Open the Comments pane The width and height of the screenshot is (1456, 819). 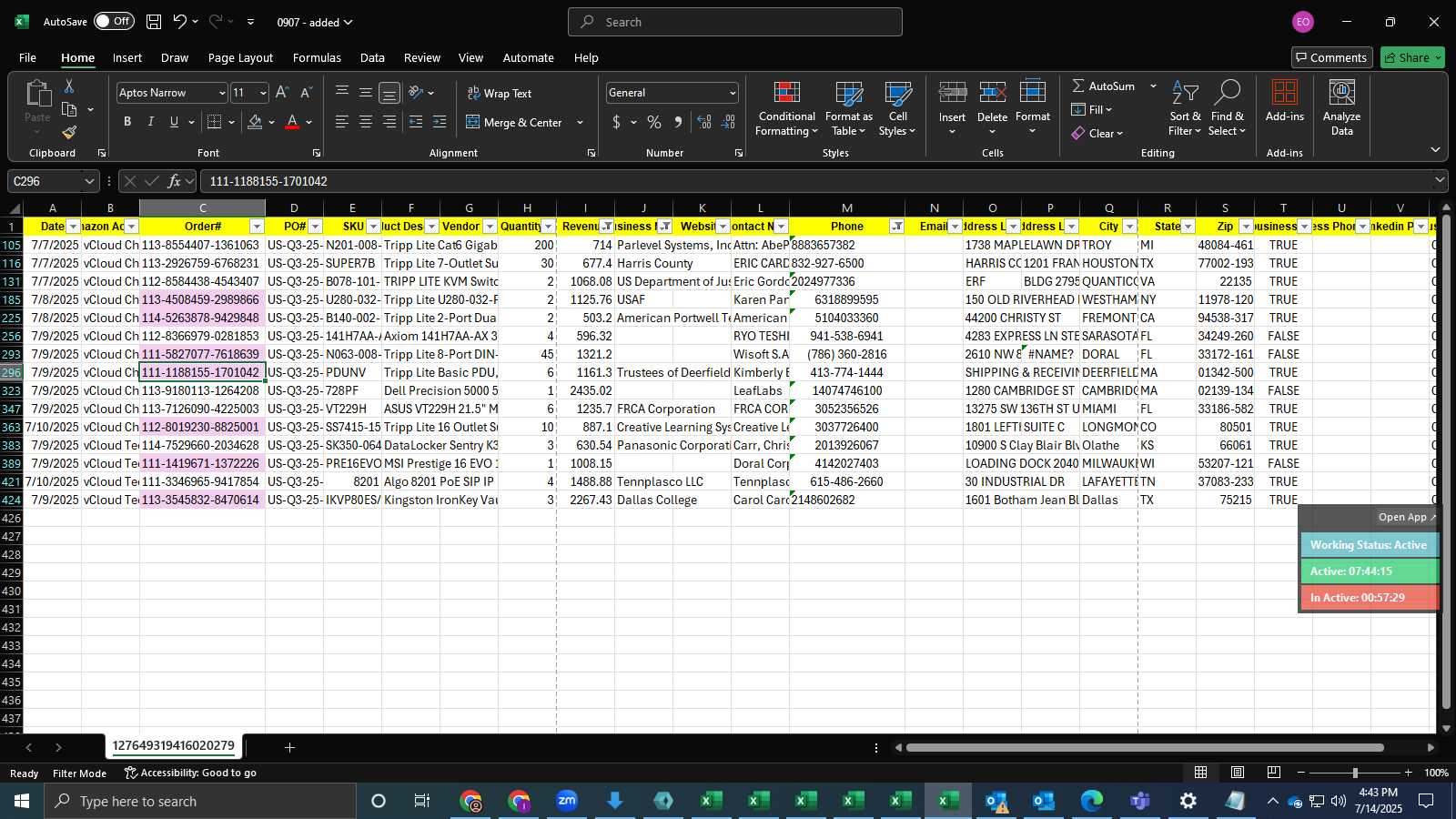tap(1331, 57)
